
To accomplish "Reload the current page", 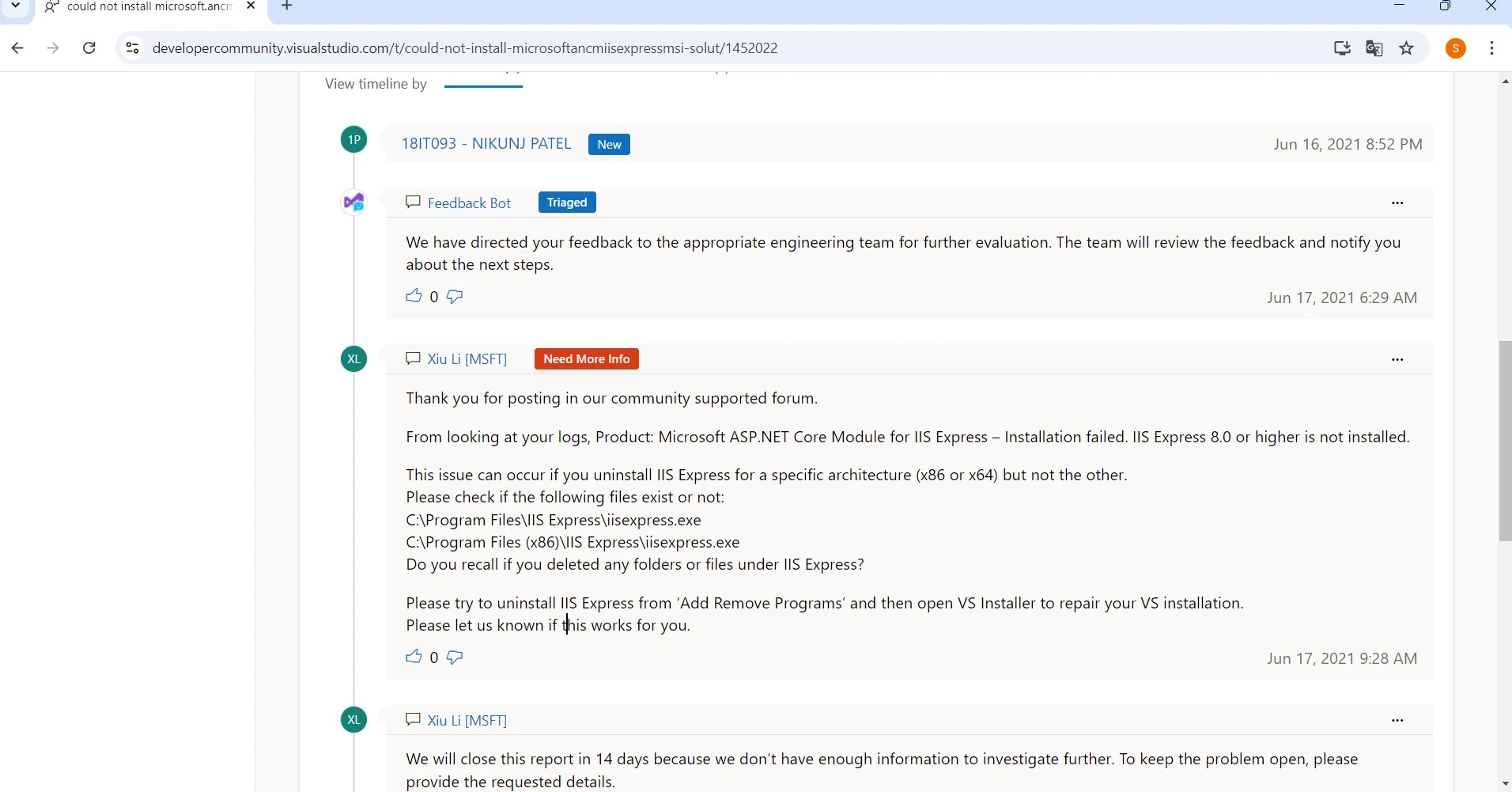I will pos(89,48).
